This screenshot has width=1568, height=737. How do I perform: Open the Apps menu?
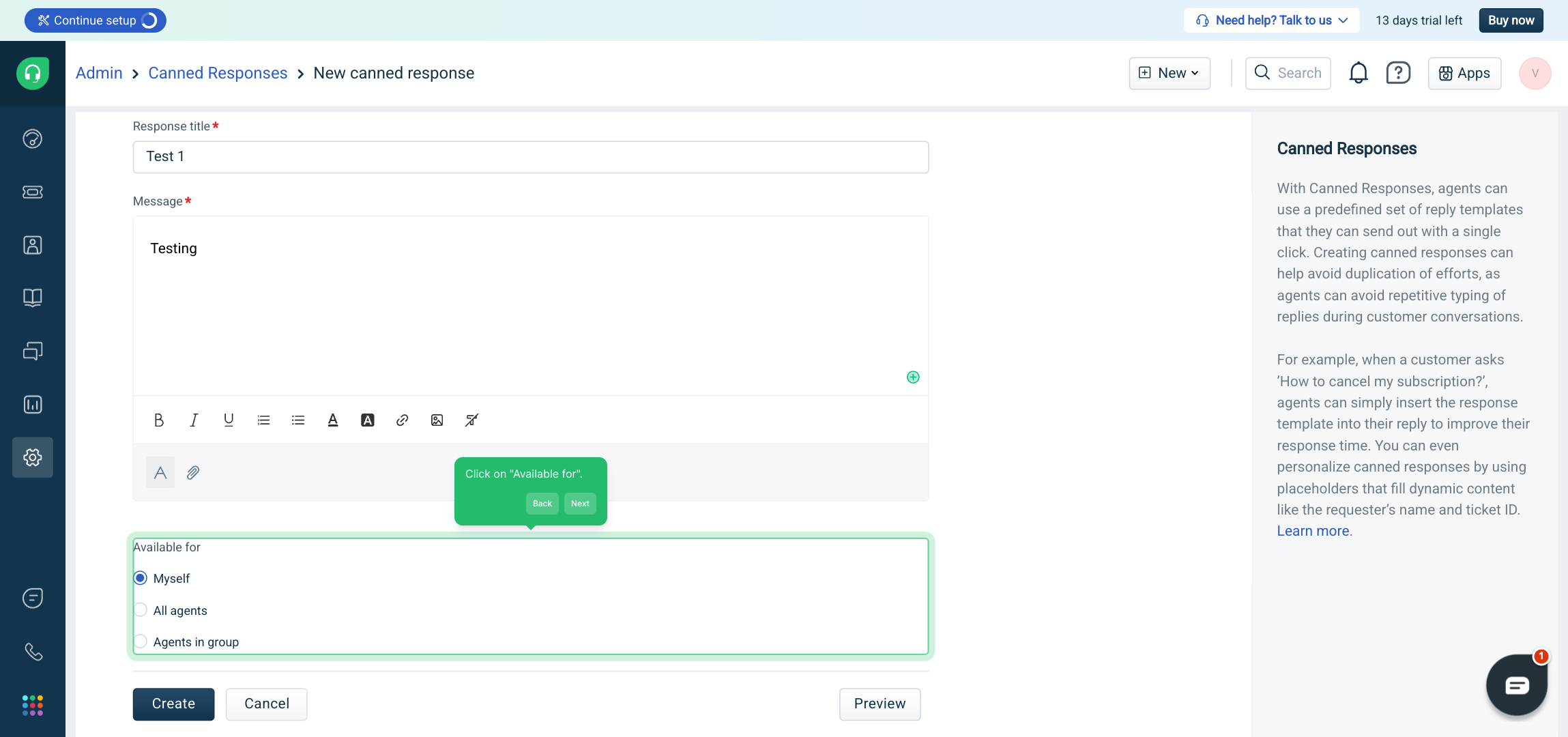[1464, 73]
